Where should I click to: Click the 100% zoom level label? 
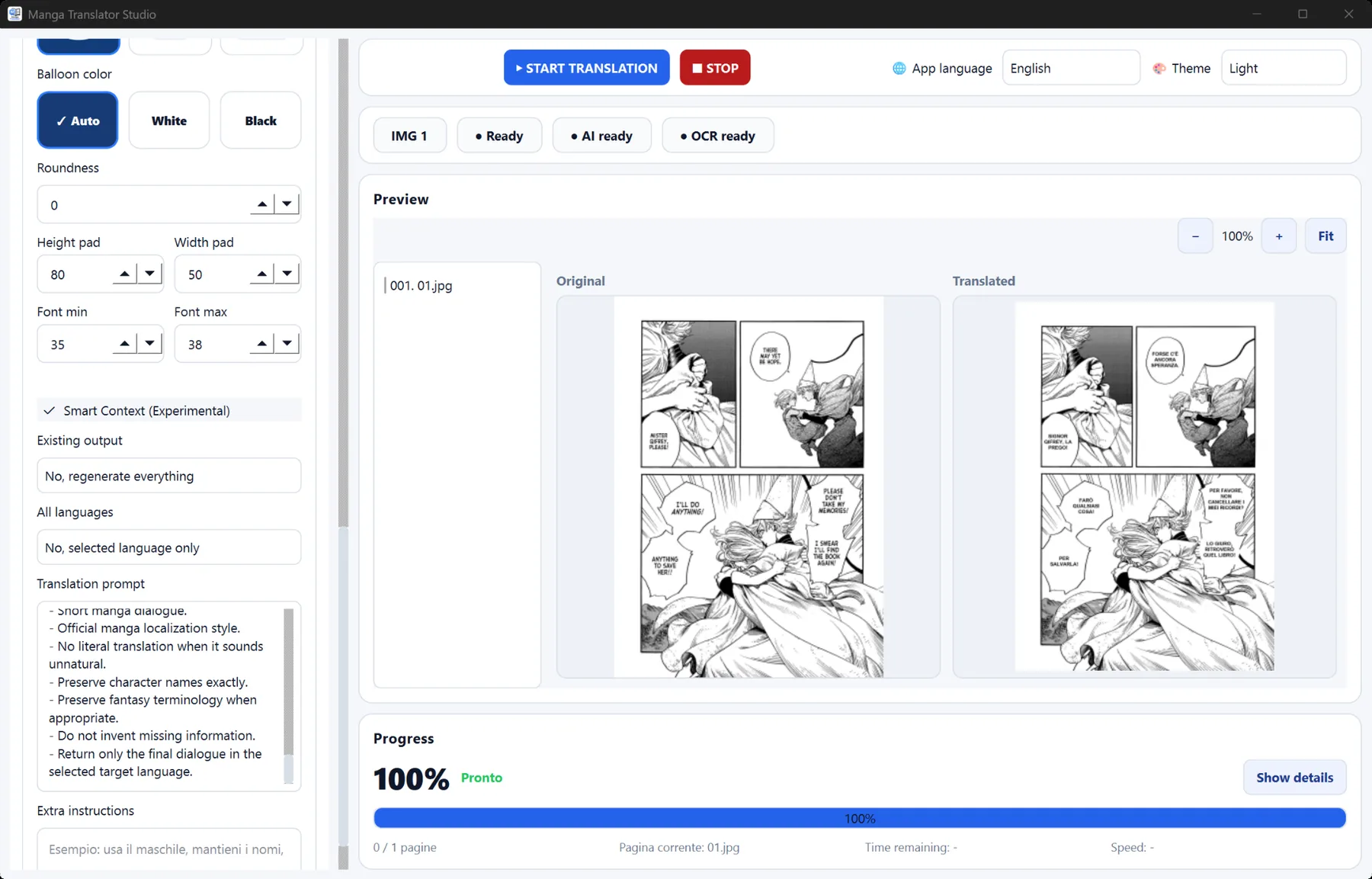pos(1237,236)
